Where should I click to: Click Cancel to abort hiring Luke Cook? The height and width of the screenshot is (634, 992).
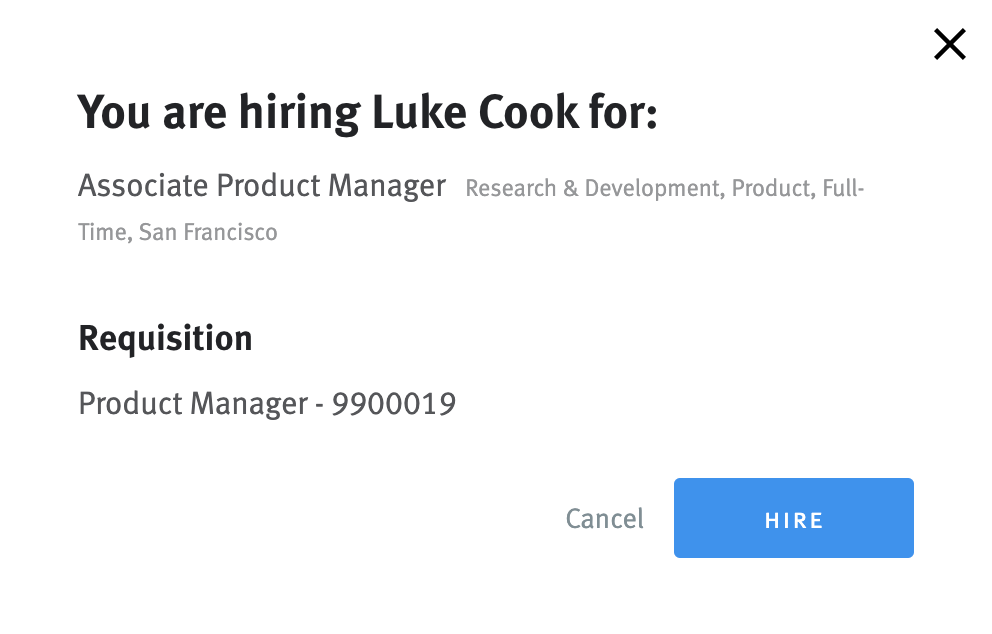[x=604, y=518]
